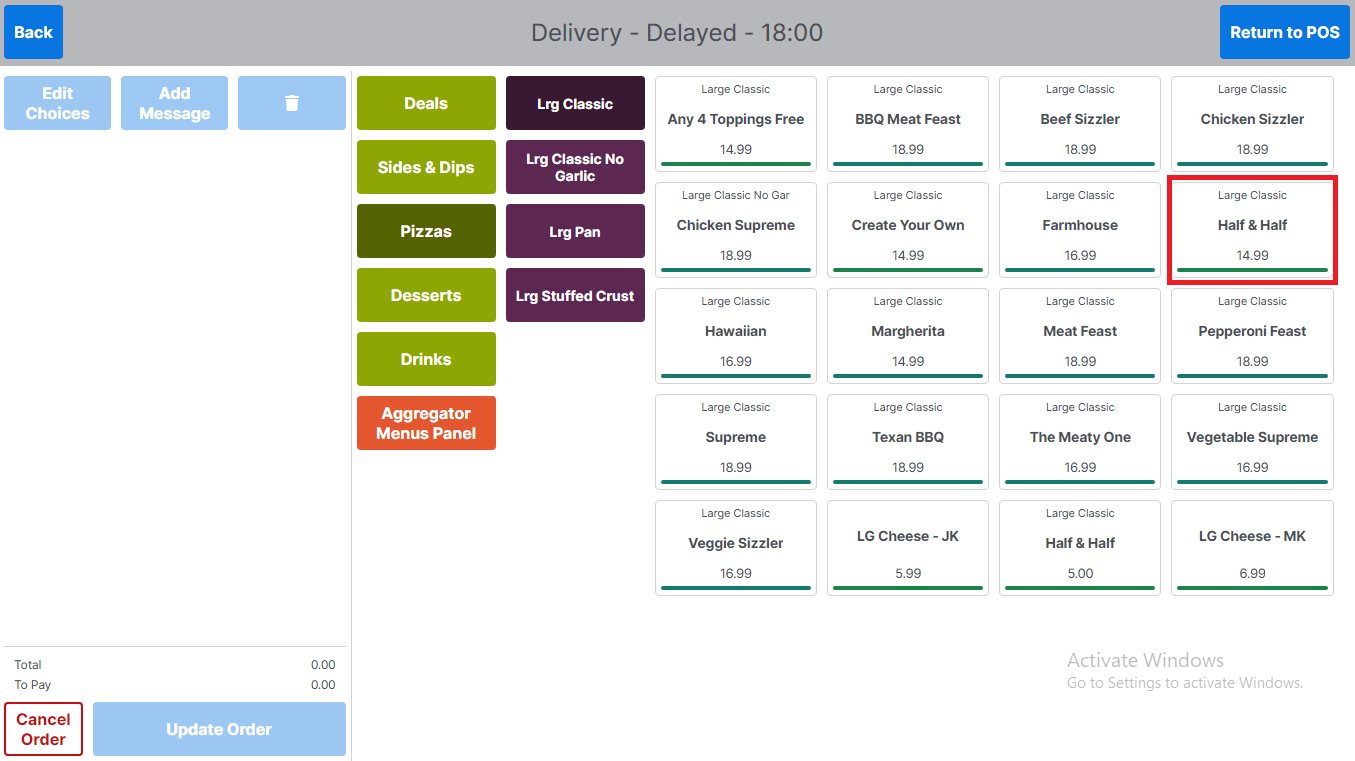Click the Update Order button
Image resolution: width=1355 pixels, height=761 pixels.
pos(219,729)
